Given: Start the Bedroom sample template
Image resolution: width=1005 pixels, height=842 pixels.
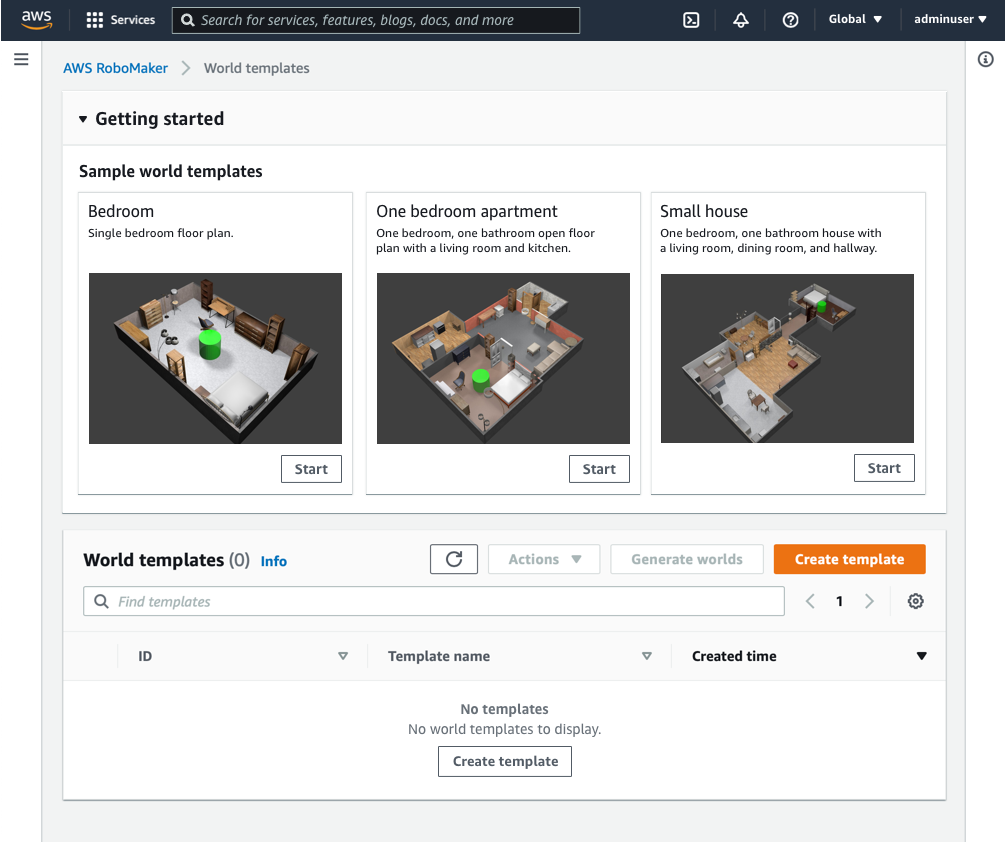Looking at the screenshot, I should click(x=311, y=469).
